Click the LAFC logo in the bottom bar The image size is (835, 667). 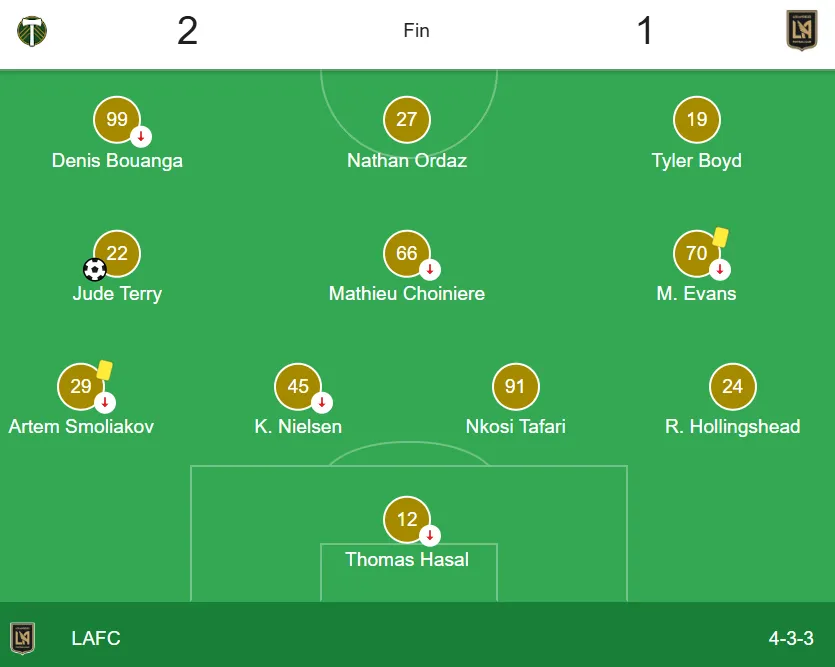23,638
